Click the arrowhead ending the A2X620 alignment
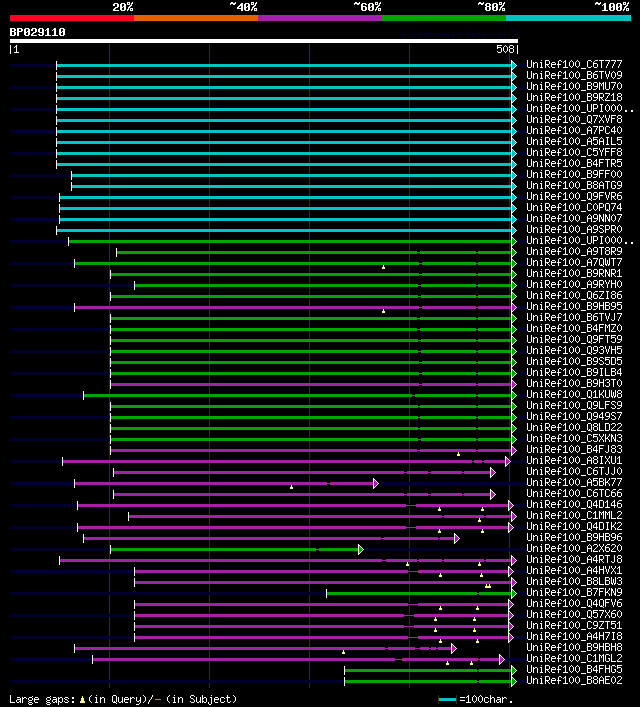 pos(360,550)
